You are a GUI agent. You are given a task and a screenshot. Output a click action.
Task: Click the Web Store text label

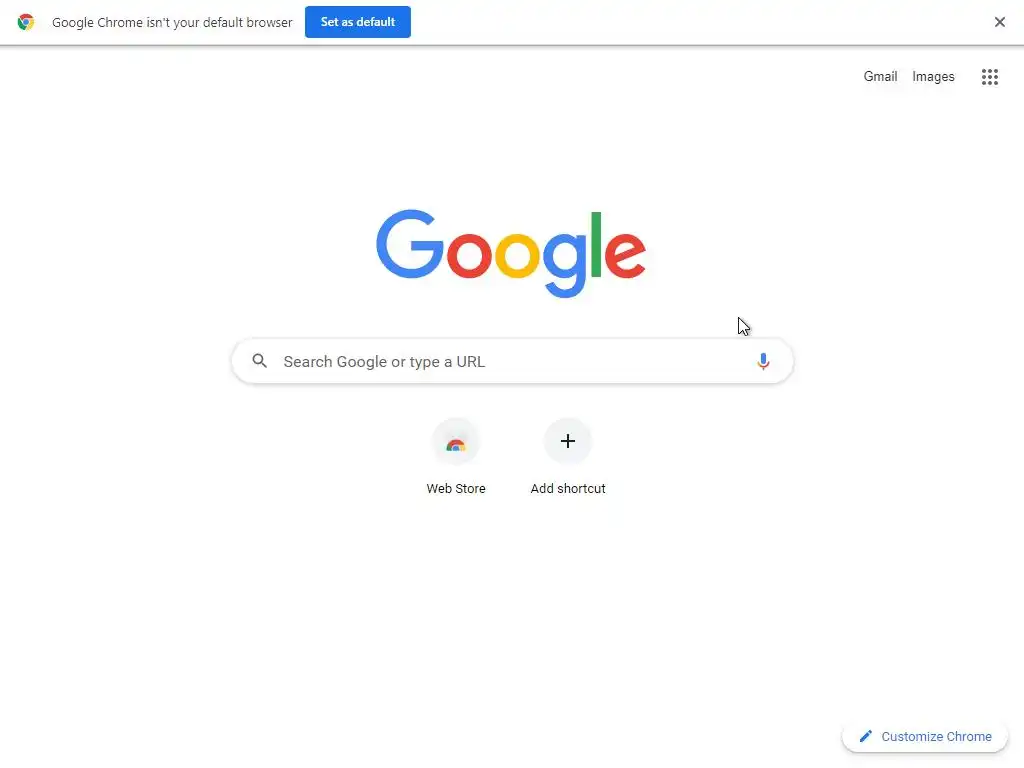(456, 488)
